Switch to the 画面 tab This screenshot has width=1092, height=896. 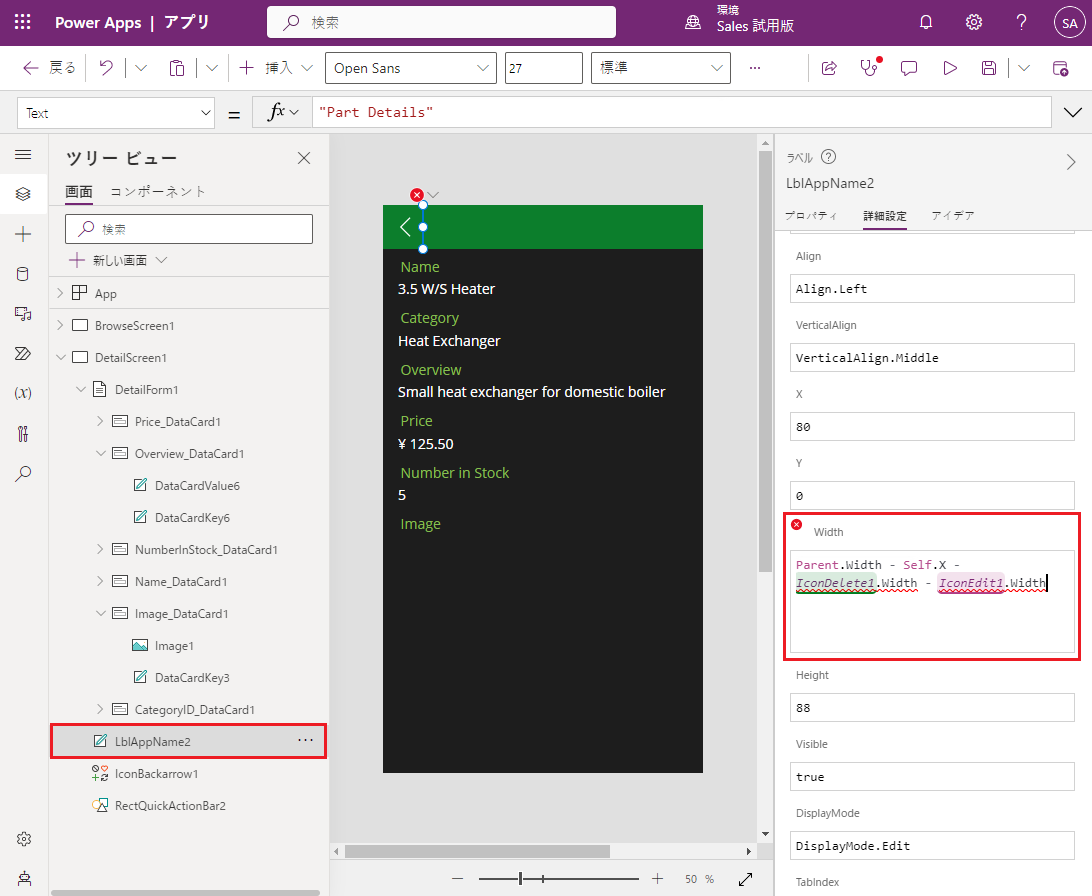(x=79, y=191)
